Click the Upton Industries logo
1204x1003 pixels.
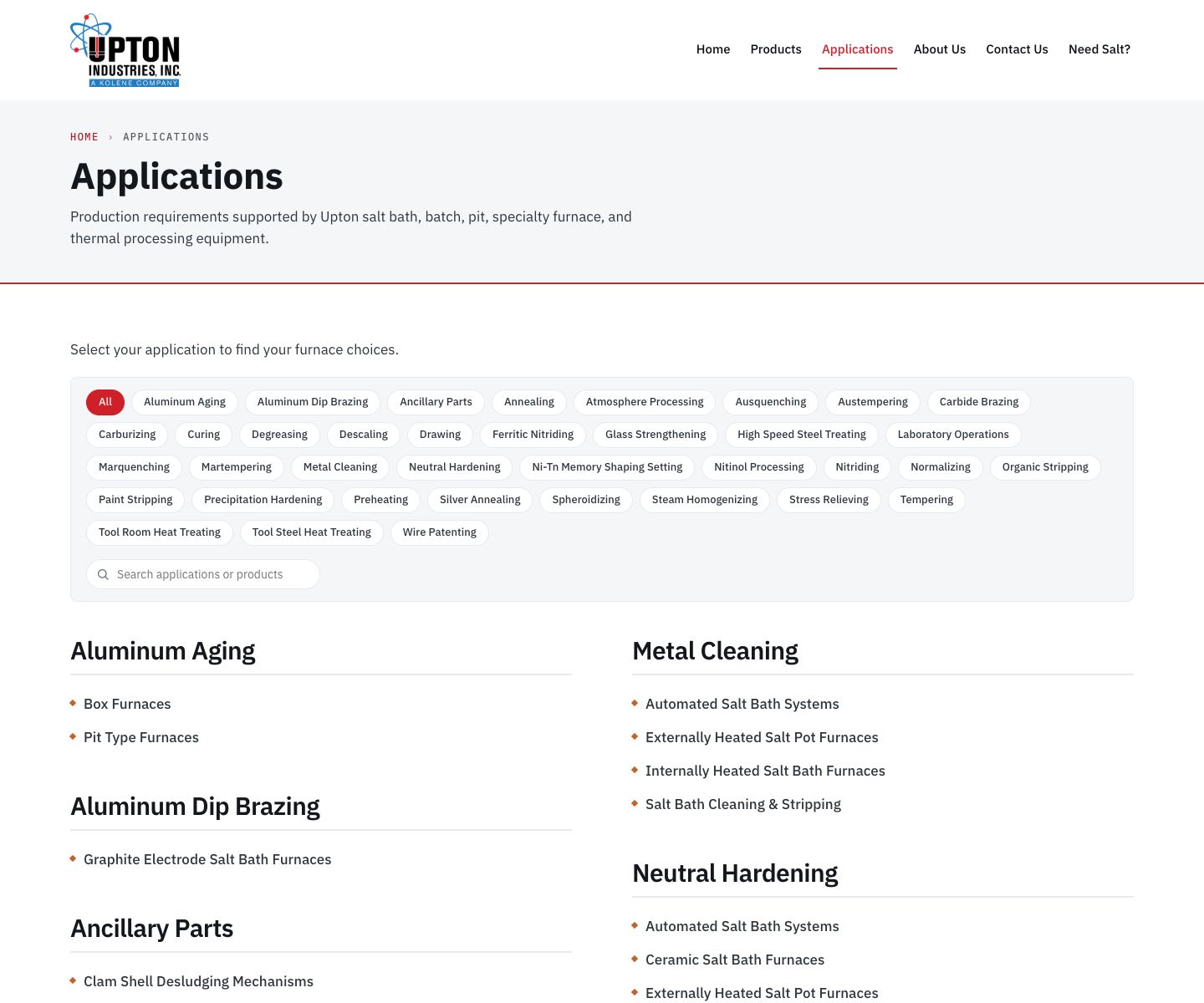pyautogui.click(x=125, y=50)
